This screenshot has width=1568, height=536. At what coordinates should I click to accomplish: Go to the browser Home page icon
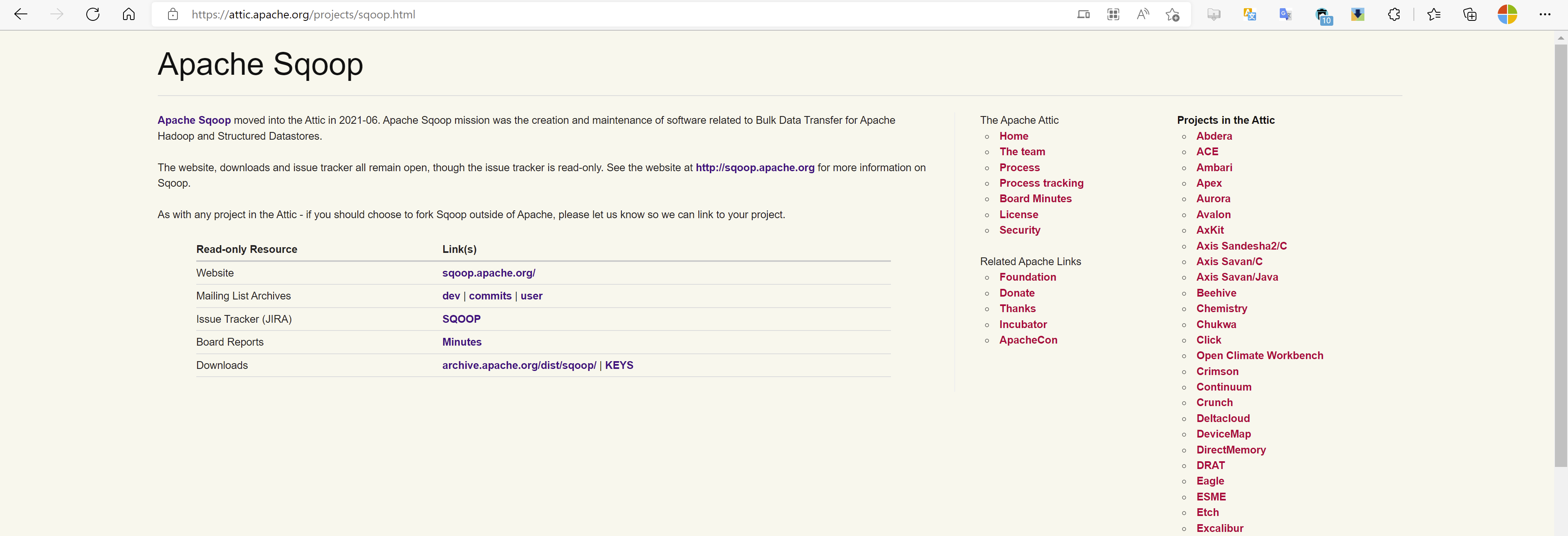click(x=128, y=15)
